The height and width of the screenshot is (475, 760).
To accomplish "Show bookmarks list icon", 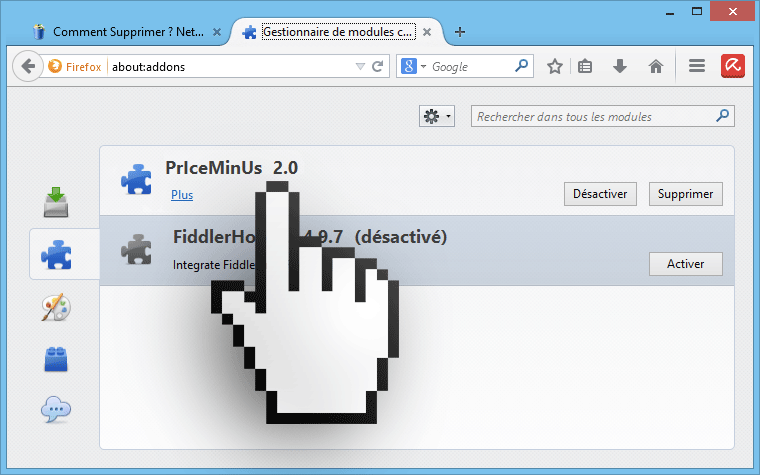I will tap(585, 66).
